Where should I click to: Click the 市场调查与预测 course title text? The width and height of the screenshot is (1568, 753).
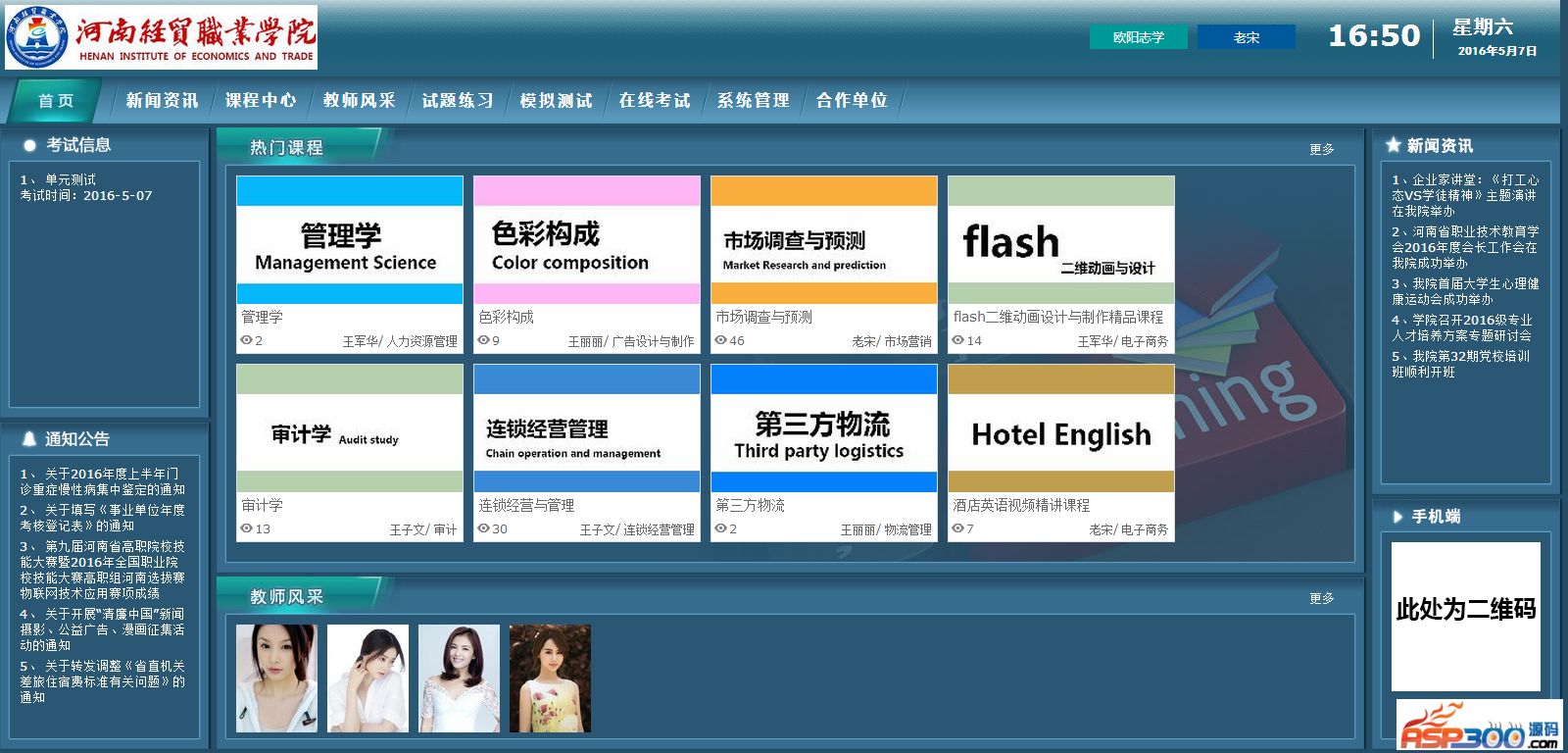(763, 317)
